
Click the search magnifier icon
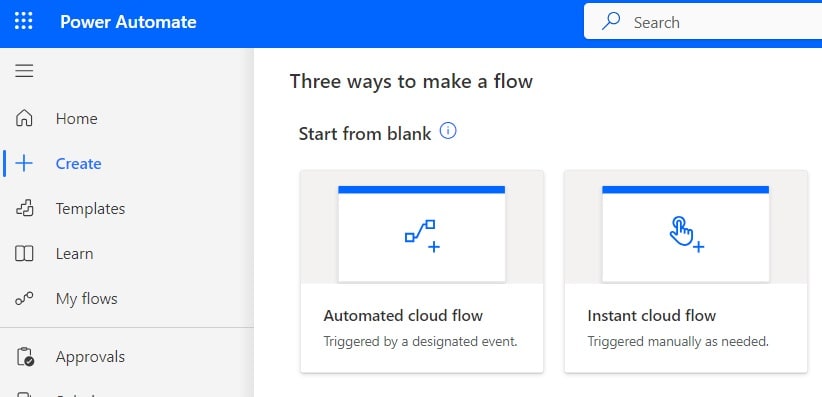point(611,22)
